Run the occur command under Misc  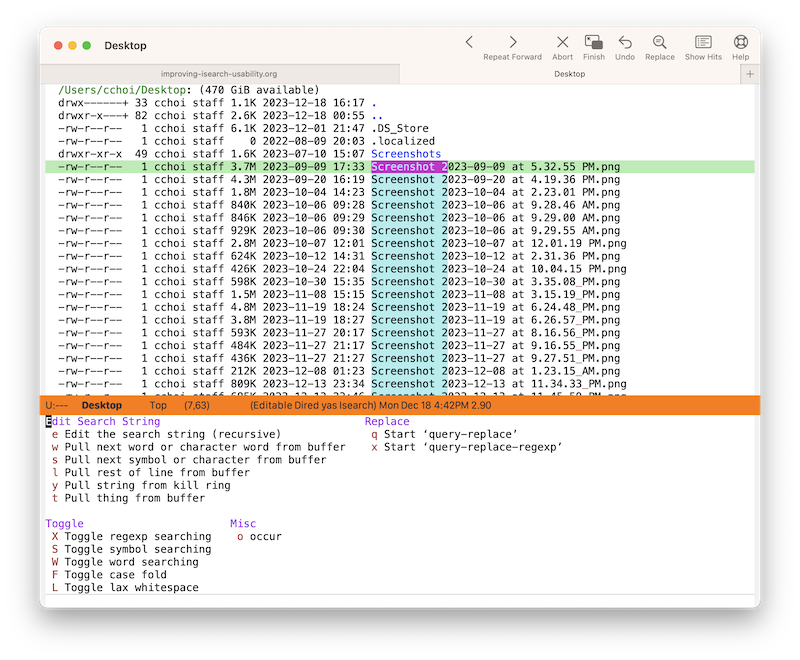pos(259,537)
